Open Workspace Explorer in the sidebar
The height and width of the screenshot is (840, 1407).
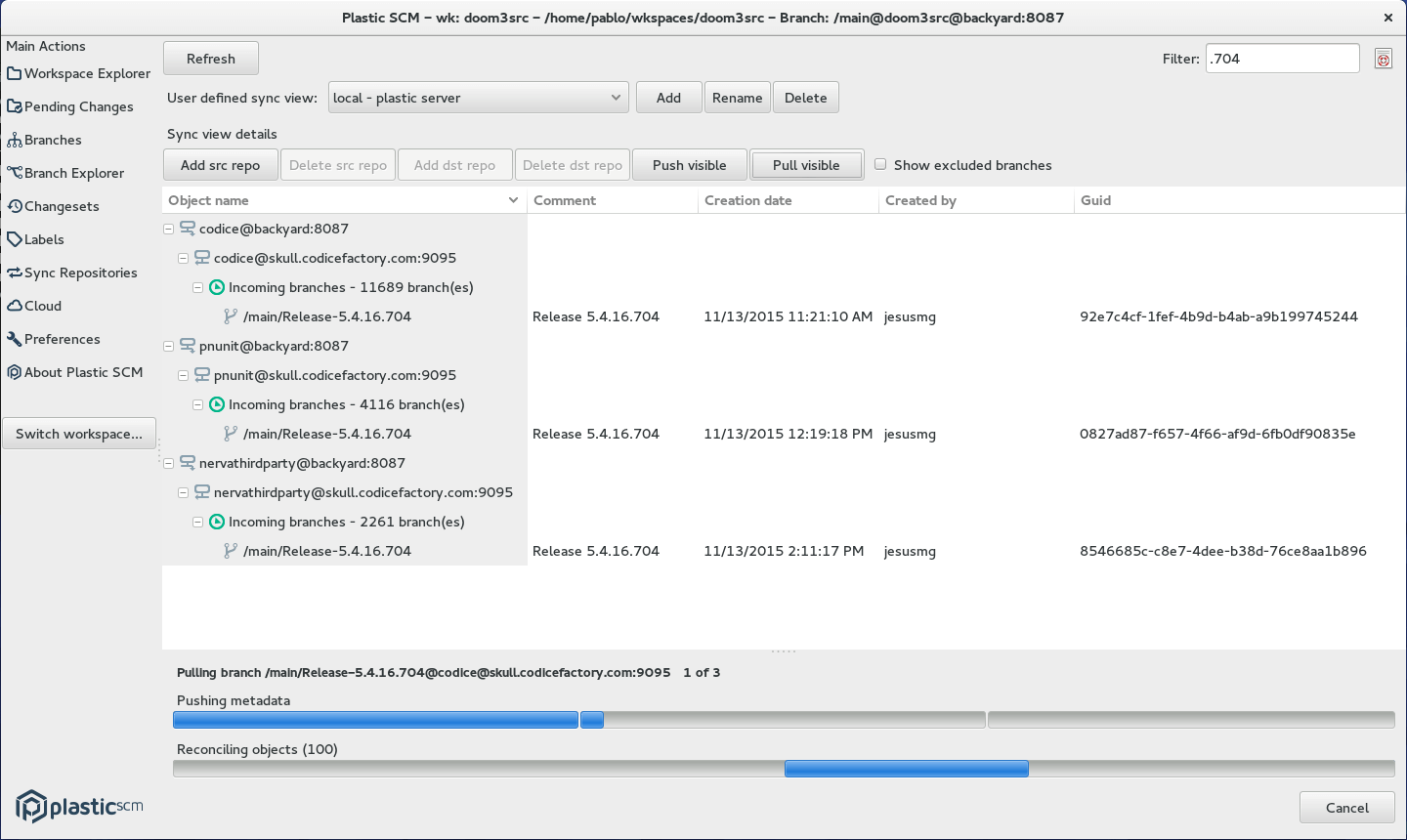click(x=78, y=73)
